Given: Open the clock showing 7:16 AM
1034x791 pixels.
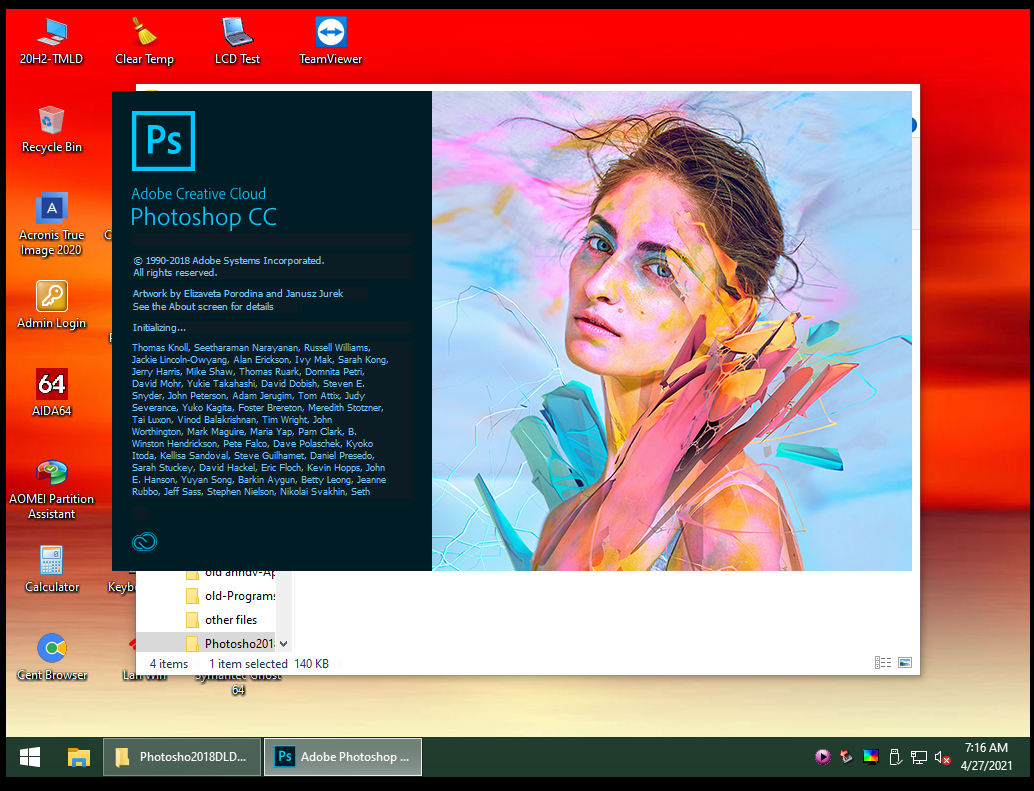Looking at the screenshot, I should point(987,757).
